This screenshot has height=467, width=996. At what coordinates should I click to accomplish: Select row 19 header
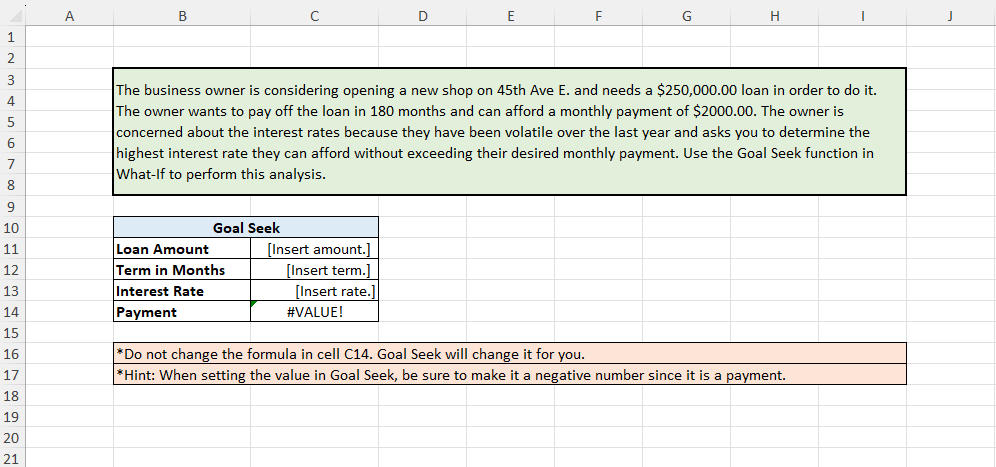click(13, 416)
